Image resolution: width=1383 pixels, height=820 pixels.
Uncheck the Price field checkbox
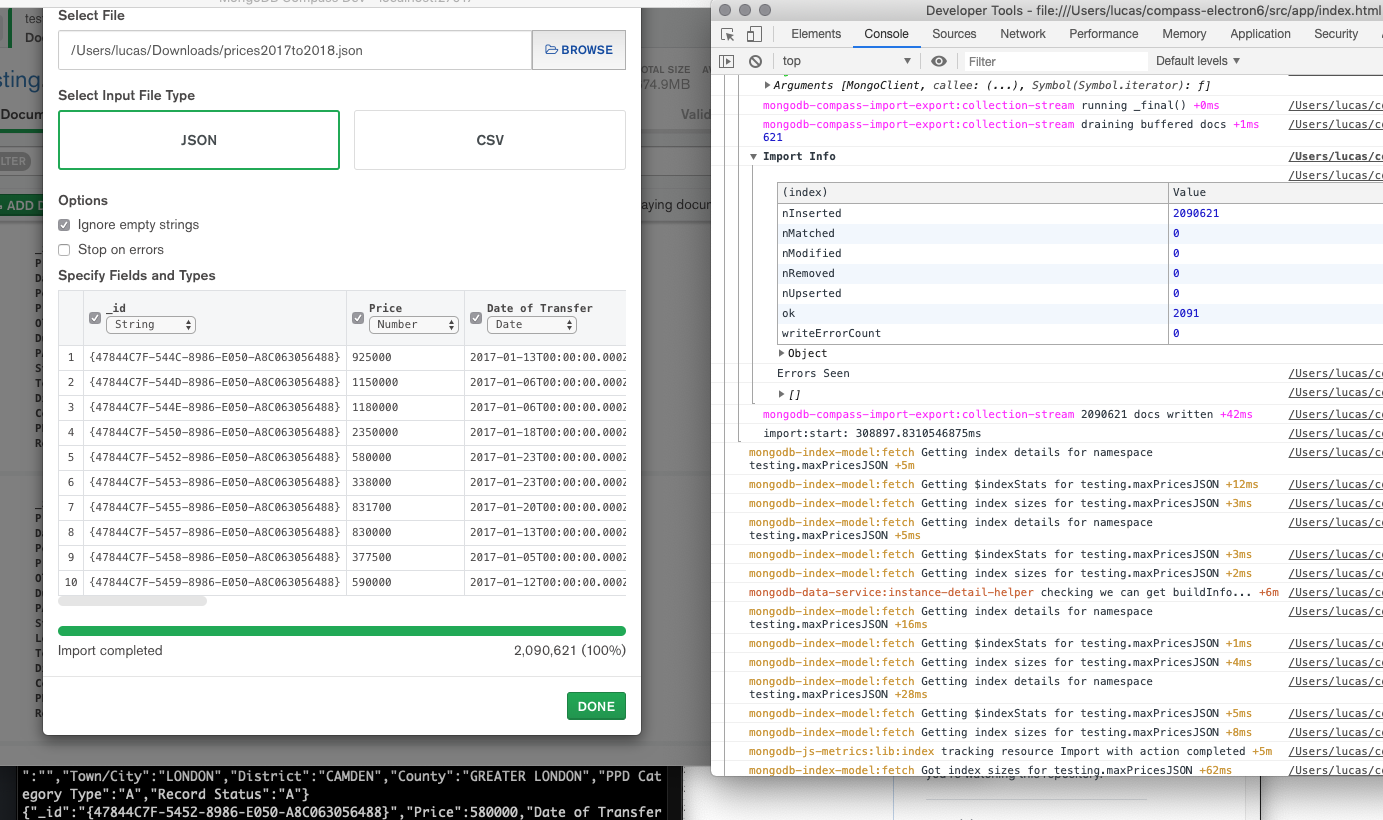[358, 318]
